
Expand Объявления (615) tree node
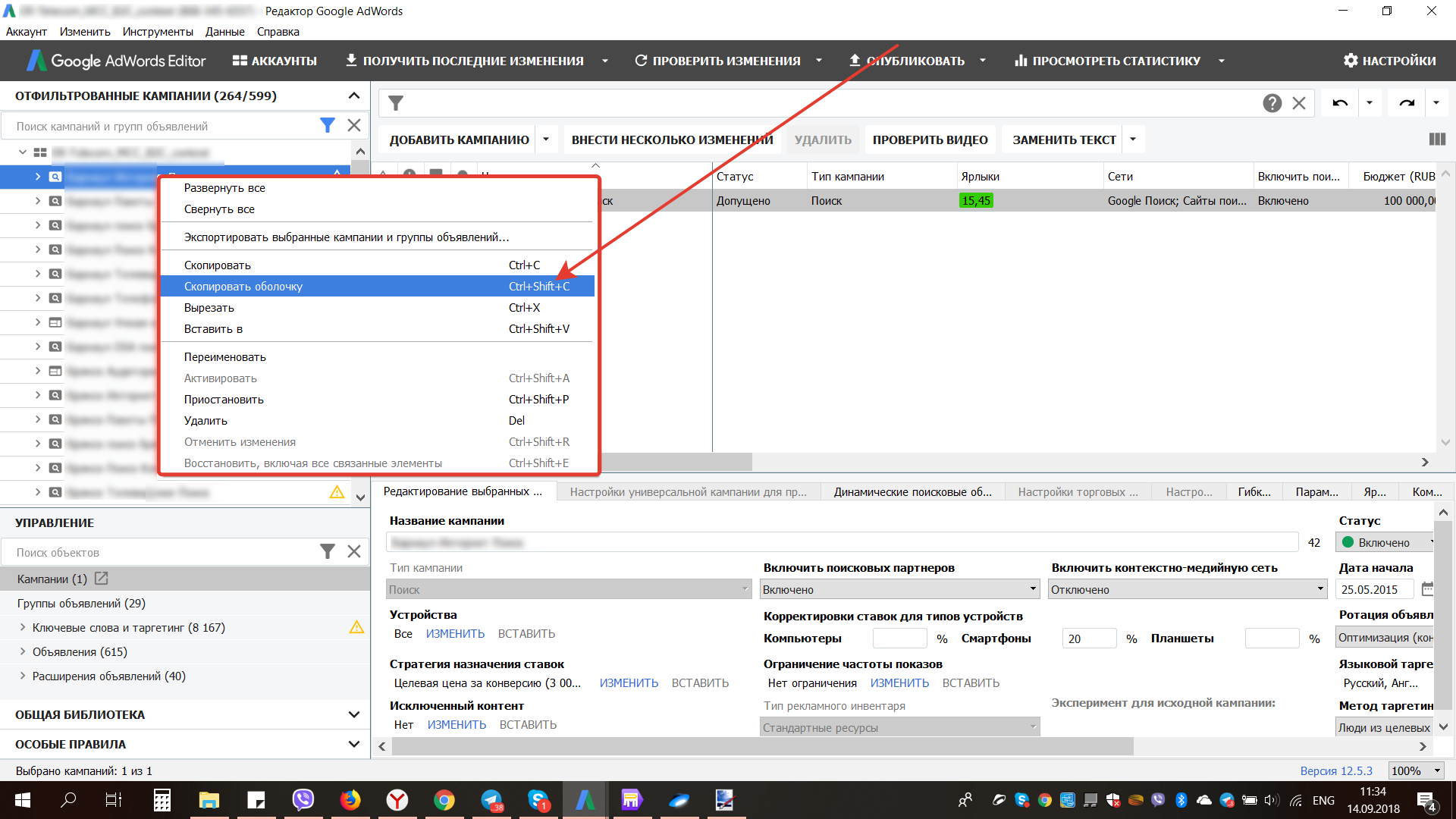[22, 651]
